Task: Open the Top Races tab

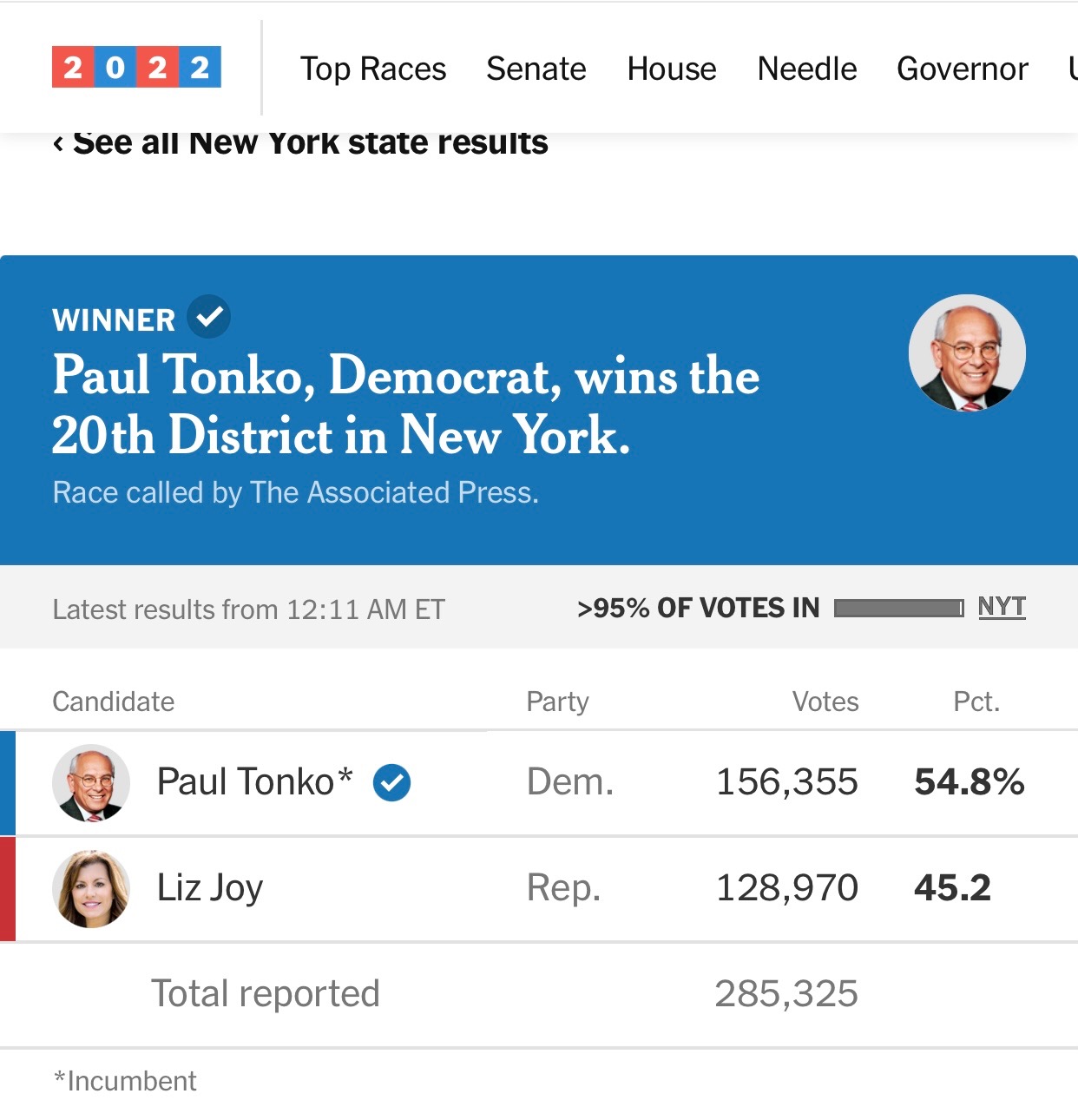Action: [x=373, y=69]
